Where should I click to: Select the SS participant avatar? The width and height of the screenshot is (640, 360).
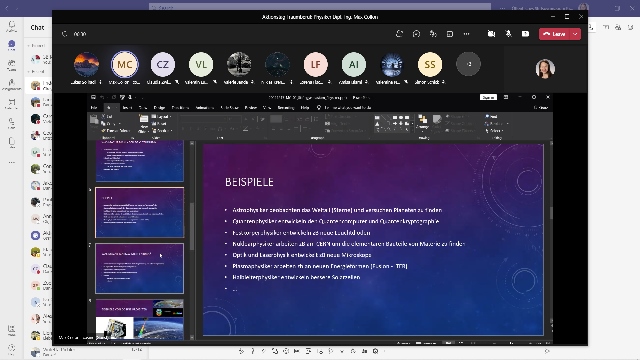[430, 64]
